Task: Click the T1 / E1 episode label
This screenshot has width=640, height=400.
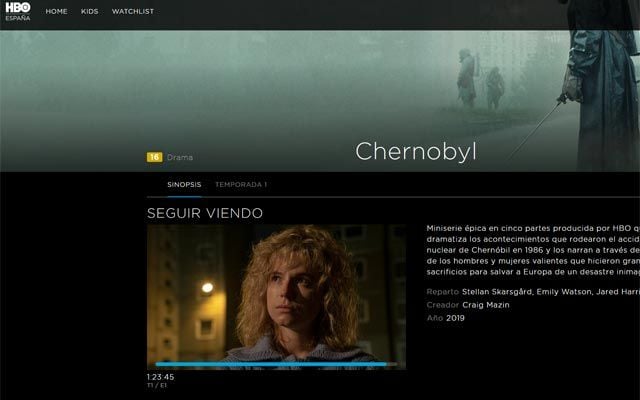Action: (x=157, y=385)
